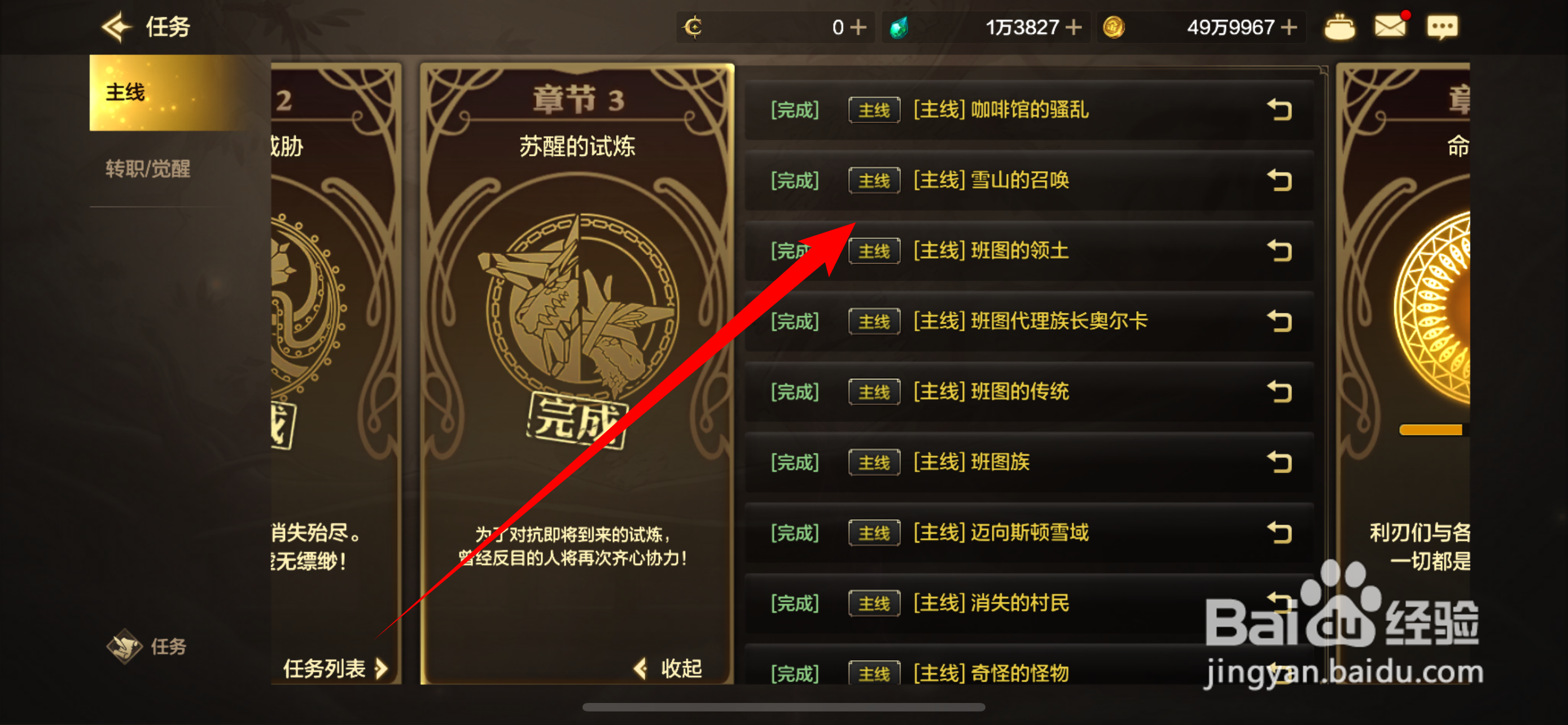Open the 雪山的召唤 quest entry
1568x725 pixels.
point(1029,180)
